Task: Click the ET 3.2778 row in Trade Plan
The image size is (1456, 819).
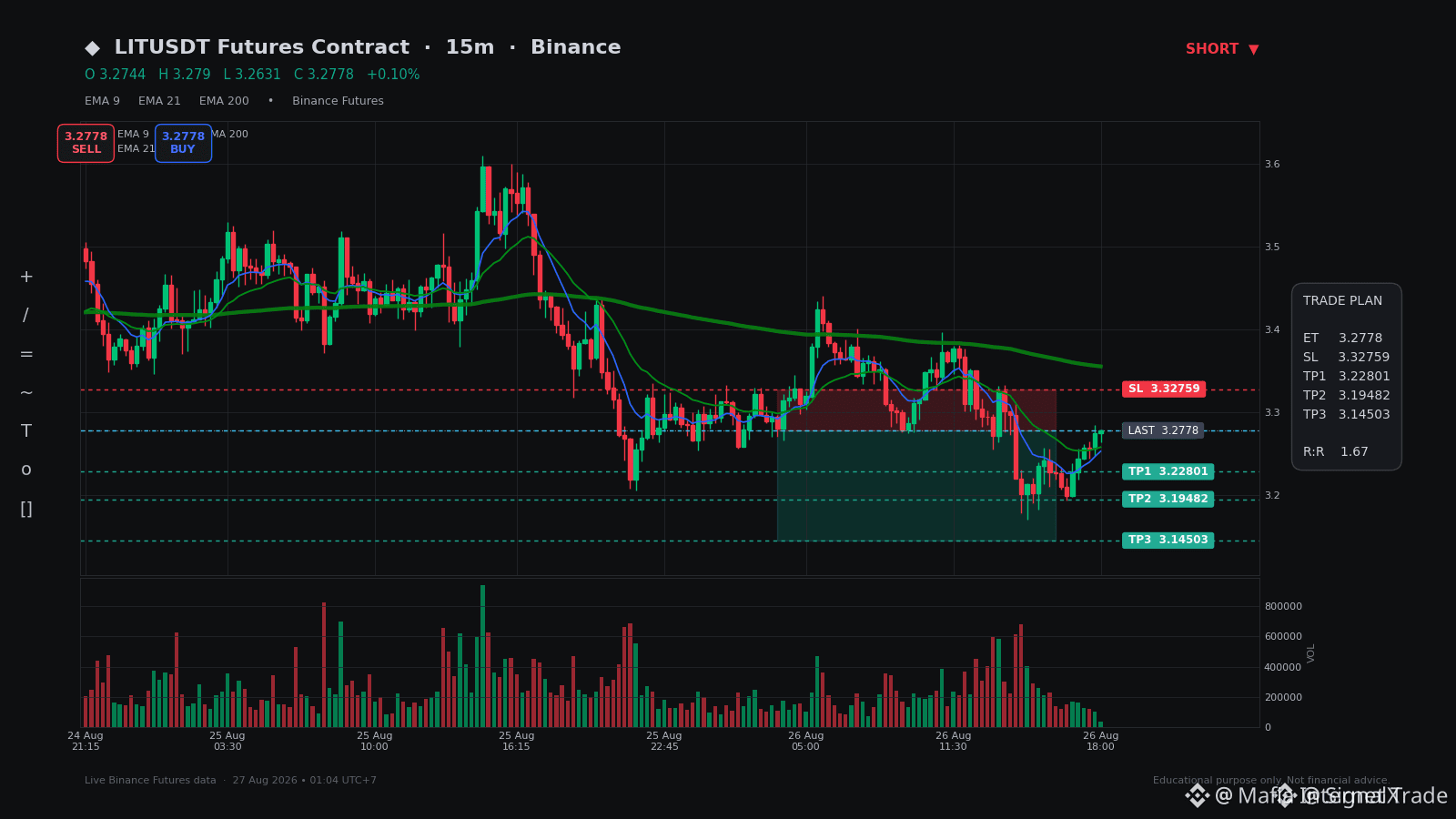Action: [x=1342, y=339]
